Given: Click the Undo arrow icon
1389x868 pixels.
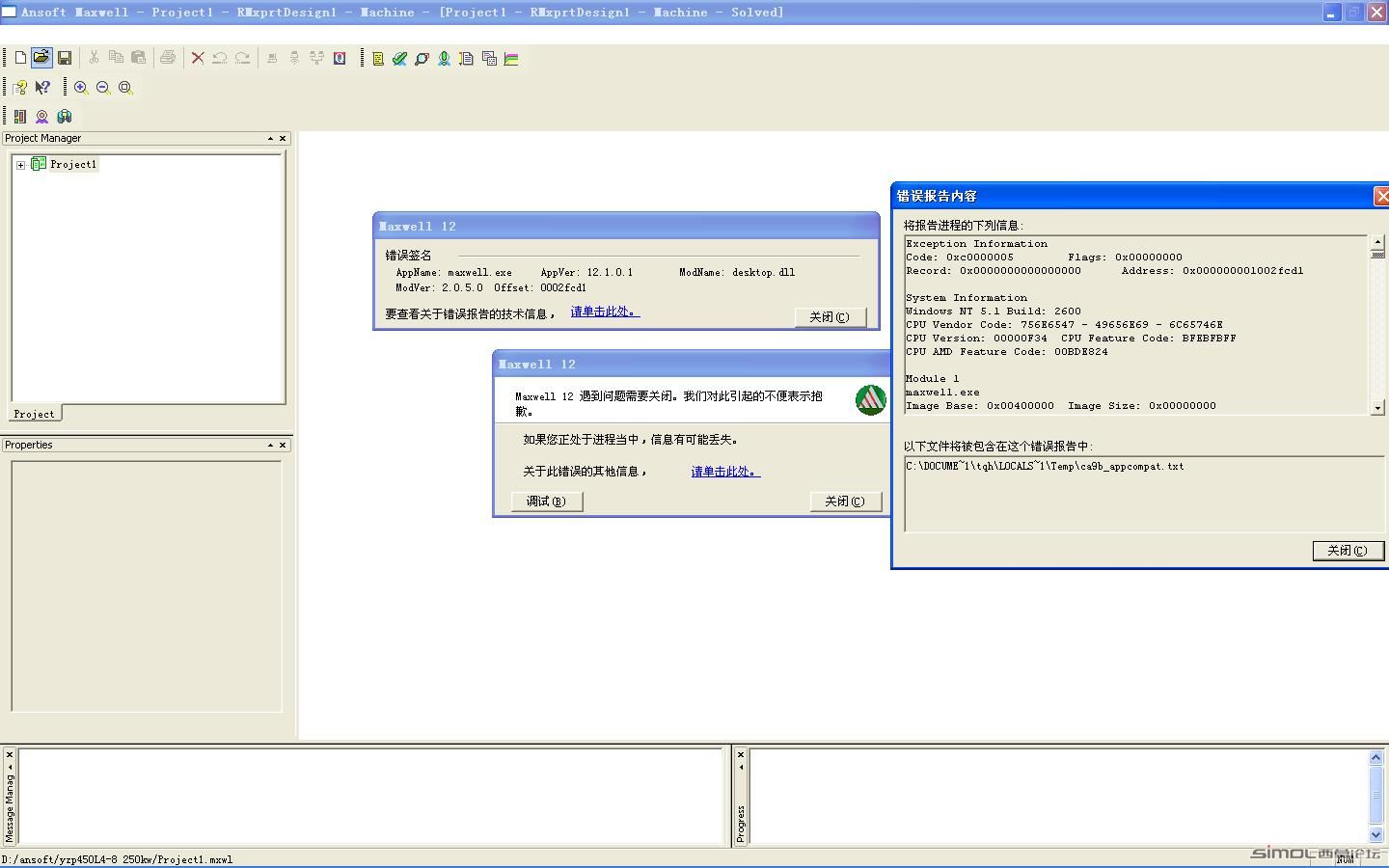Looking at the screenshot, I should click(x=220, y=58).
